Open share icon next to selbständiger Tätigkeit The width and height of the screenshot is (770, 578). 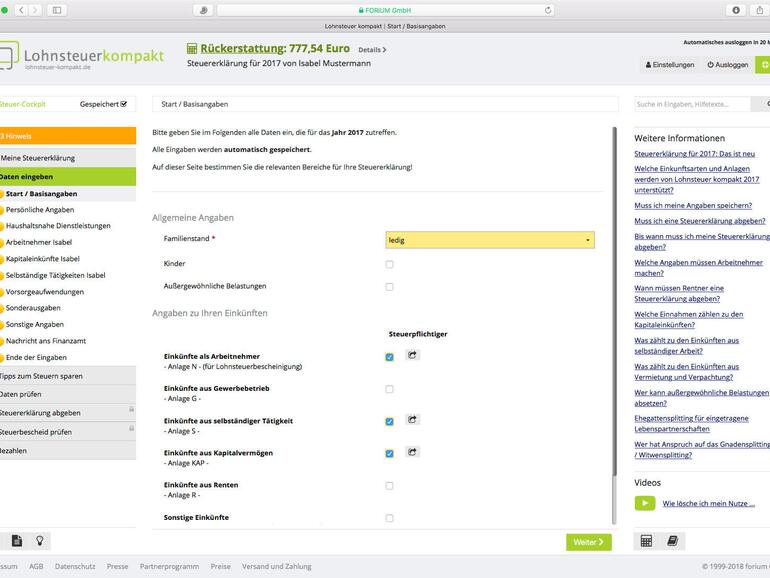click(412, 419)
